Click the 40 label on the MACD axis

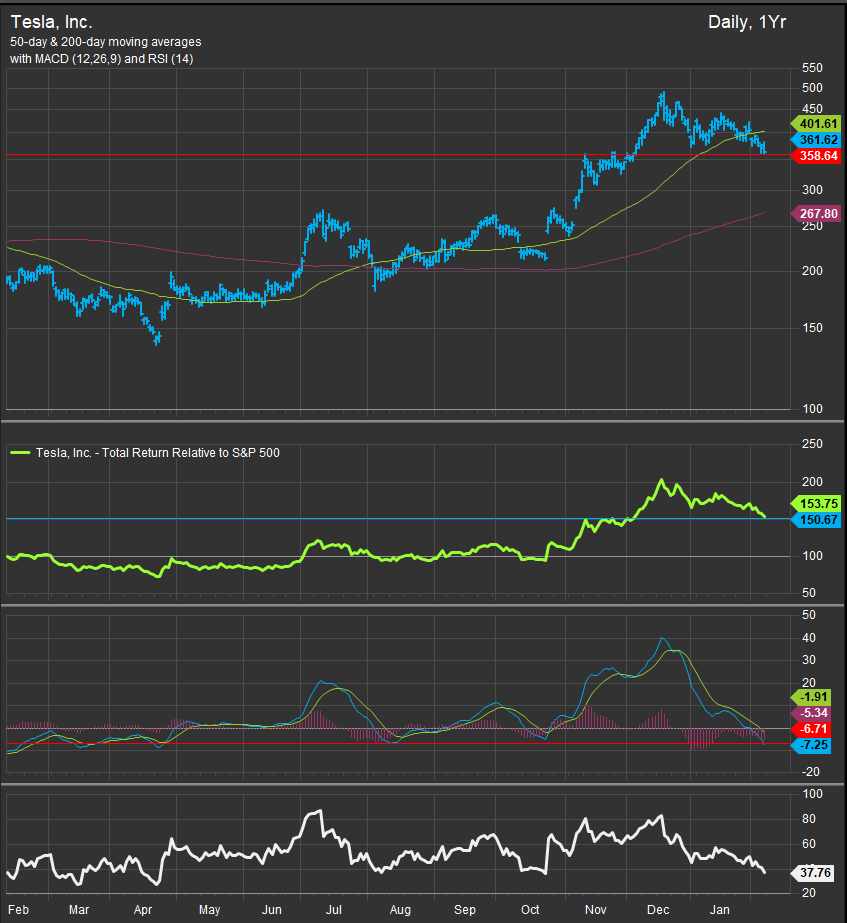809,638
